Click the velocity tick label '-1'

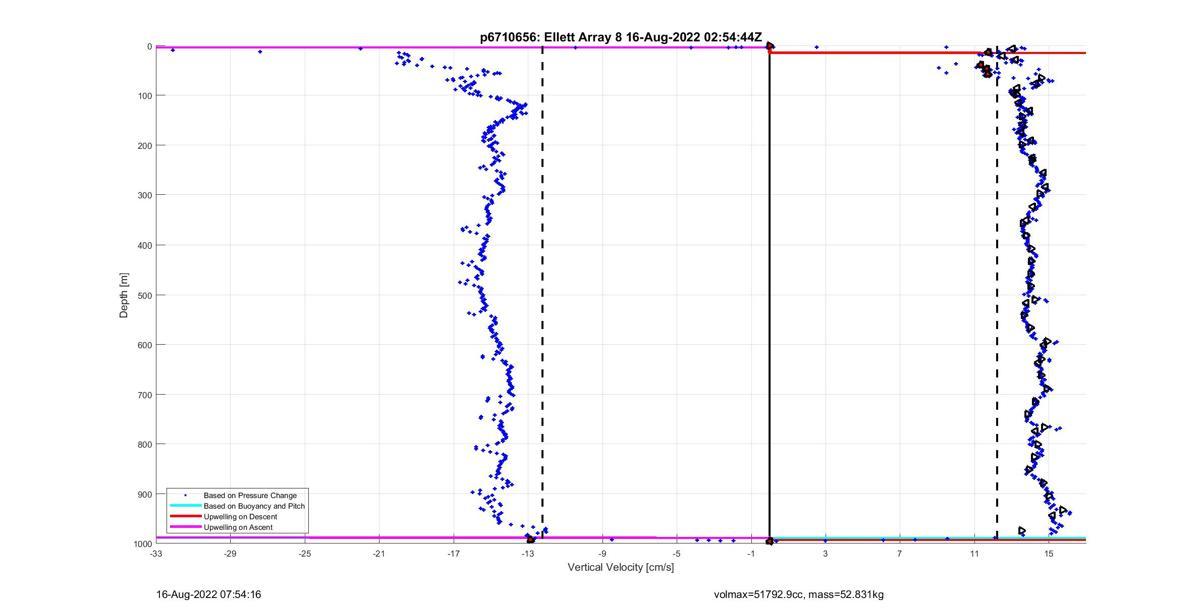[751, 553]
